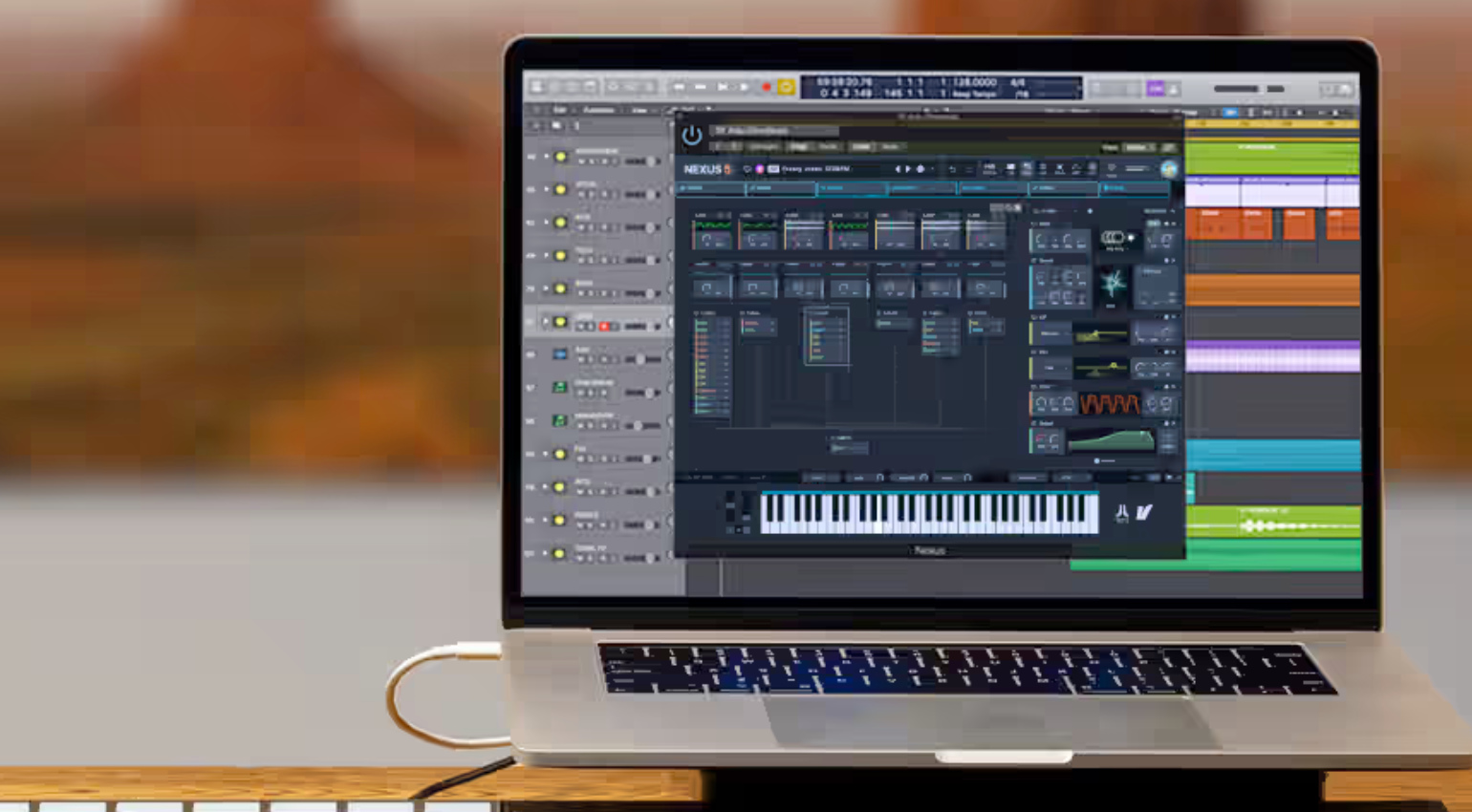Select the first tab in Nexus tab row
The image size is (1472, 812).
tap(711, 188)
